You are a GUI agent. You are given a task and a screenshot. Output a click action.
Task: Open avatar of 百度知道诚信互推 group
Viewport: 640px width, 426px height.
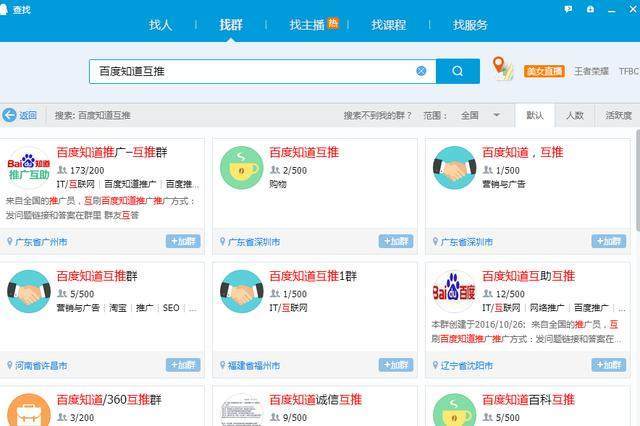242,410
